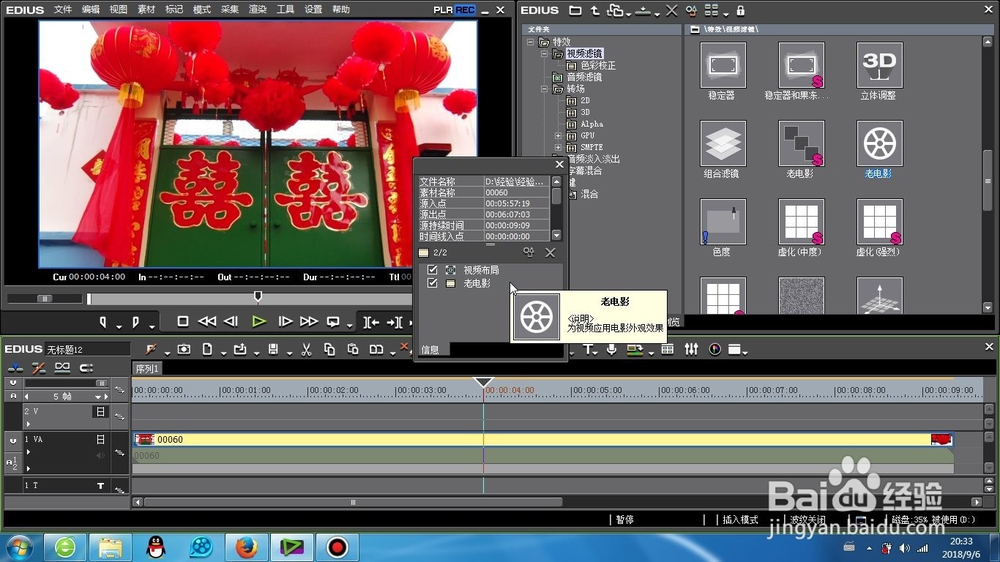Expand the GPU transitions folder

click(558, 135)
